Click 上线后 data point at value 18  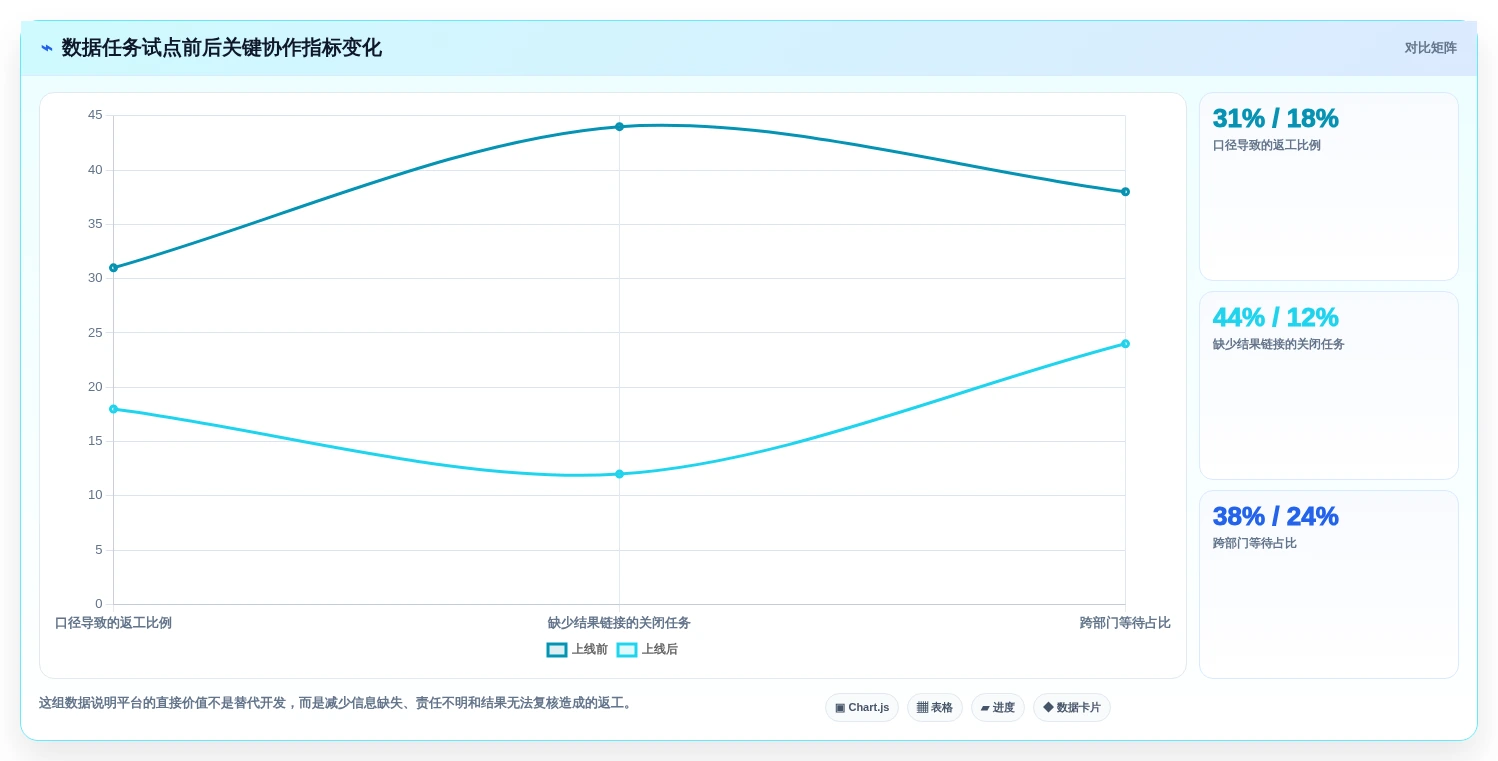[x=113, y=409]
